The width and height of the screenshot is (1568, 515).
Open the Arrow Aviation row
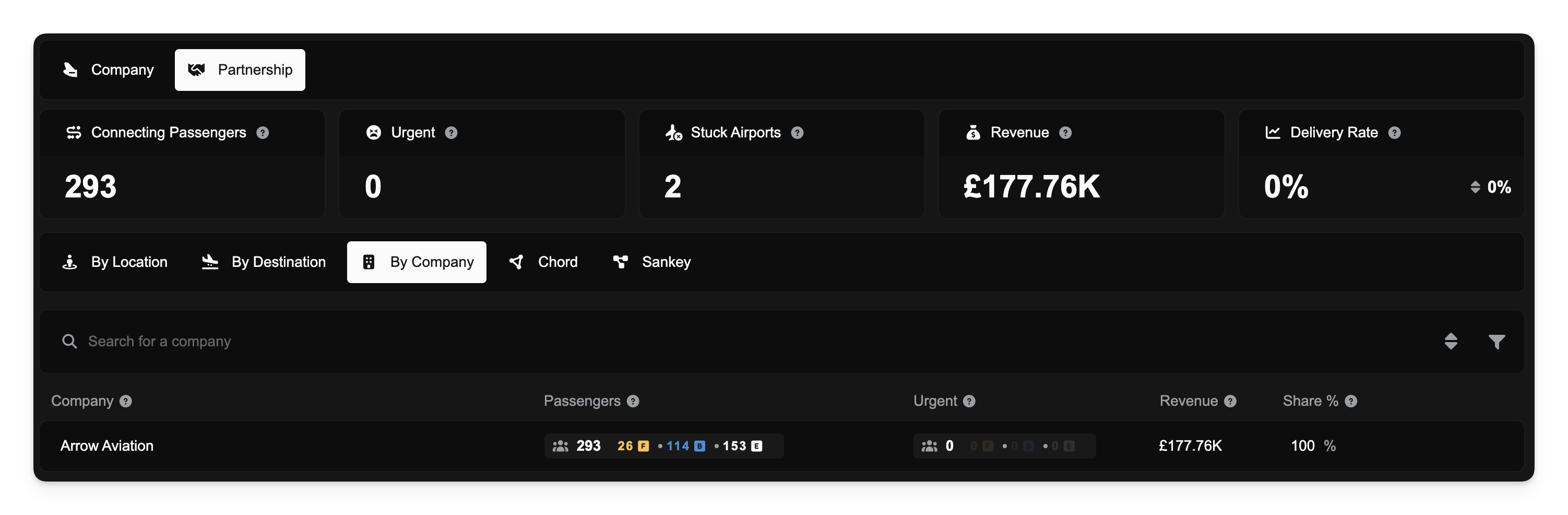click(107, 446)
